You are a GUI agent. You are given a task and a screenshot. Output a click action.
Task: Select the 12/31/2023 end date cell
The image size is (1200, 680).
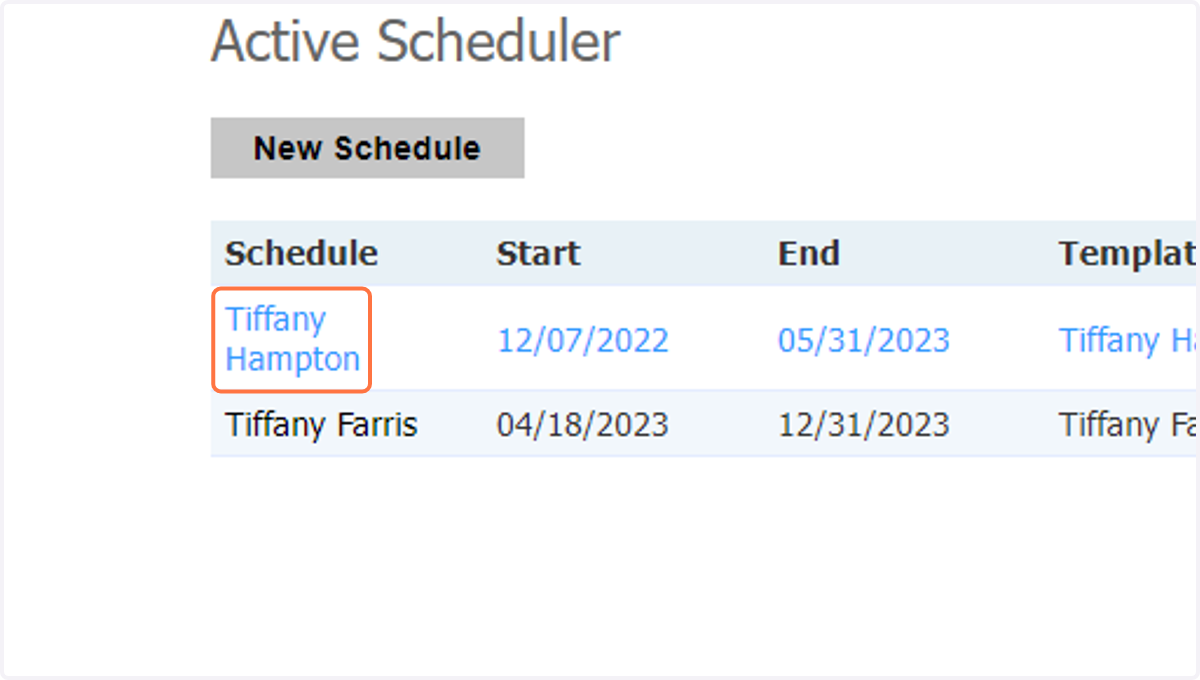tap(864, 425)
